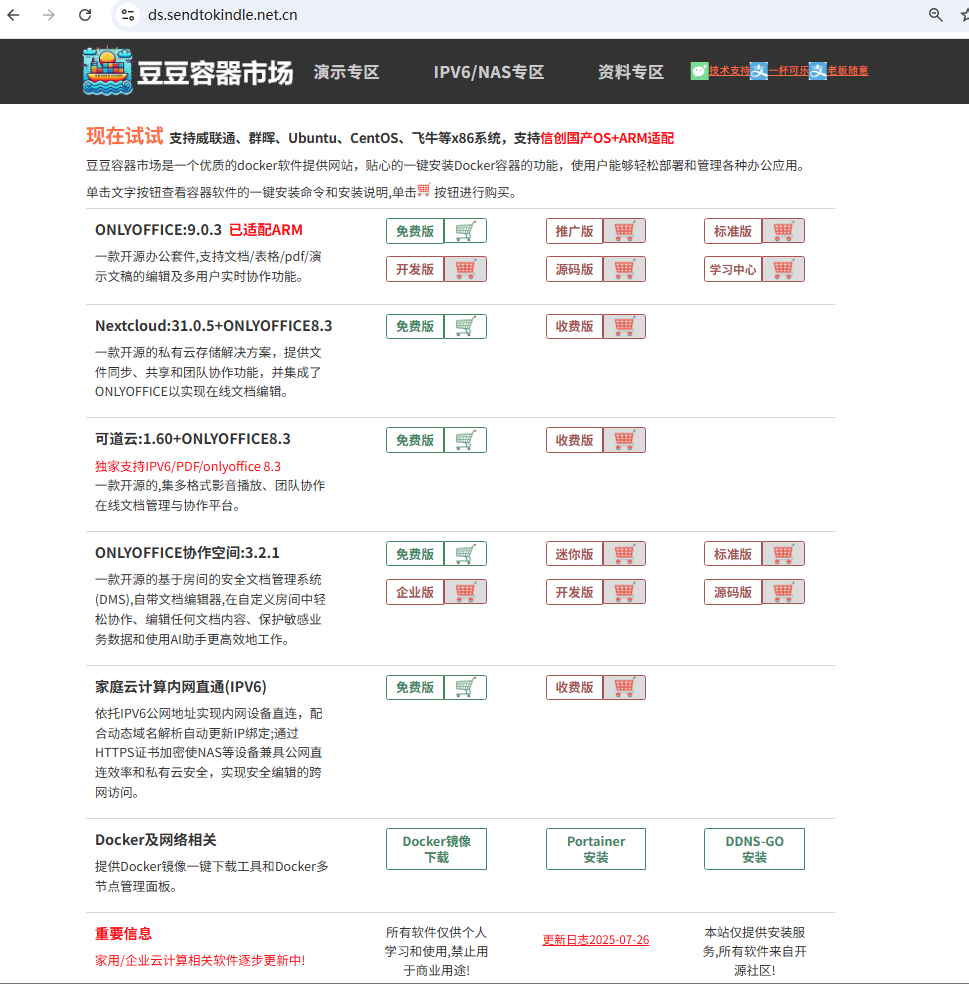Click the Alipay icon before 老板随意

click(x=818, y=71)
